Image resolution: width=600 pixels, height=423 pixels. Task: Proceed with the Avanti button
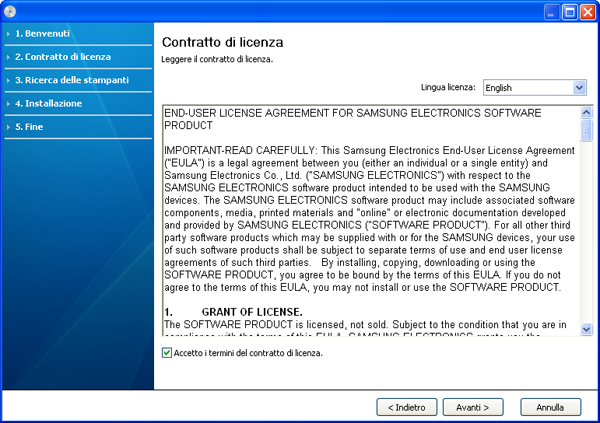[x=473, y=407]
